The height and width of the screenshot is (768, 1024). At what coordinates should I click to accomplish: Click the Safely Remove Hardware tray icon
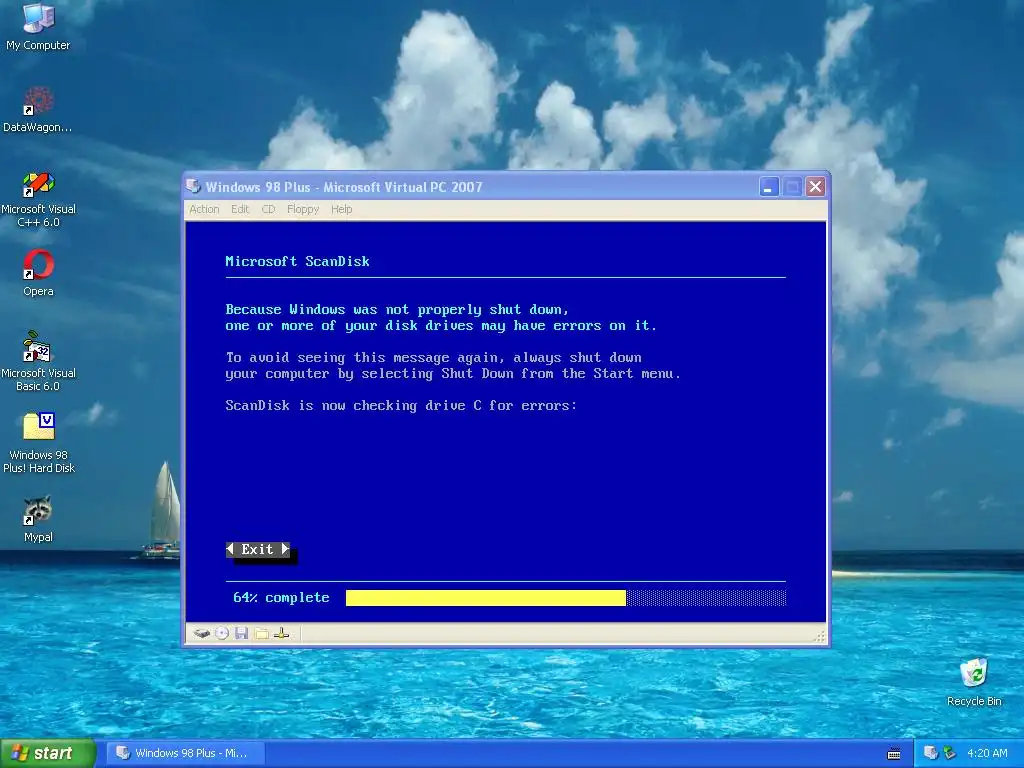click(950, 753)
